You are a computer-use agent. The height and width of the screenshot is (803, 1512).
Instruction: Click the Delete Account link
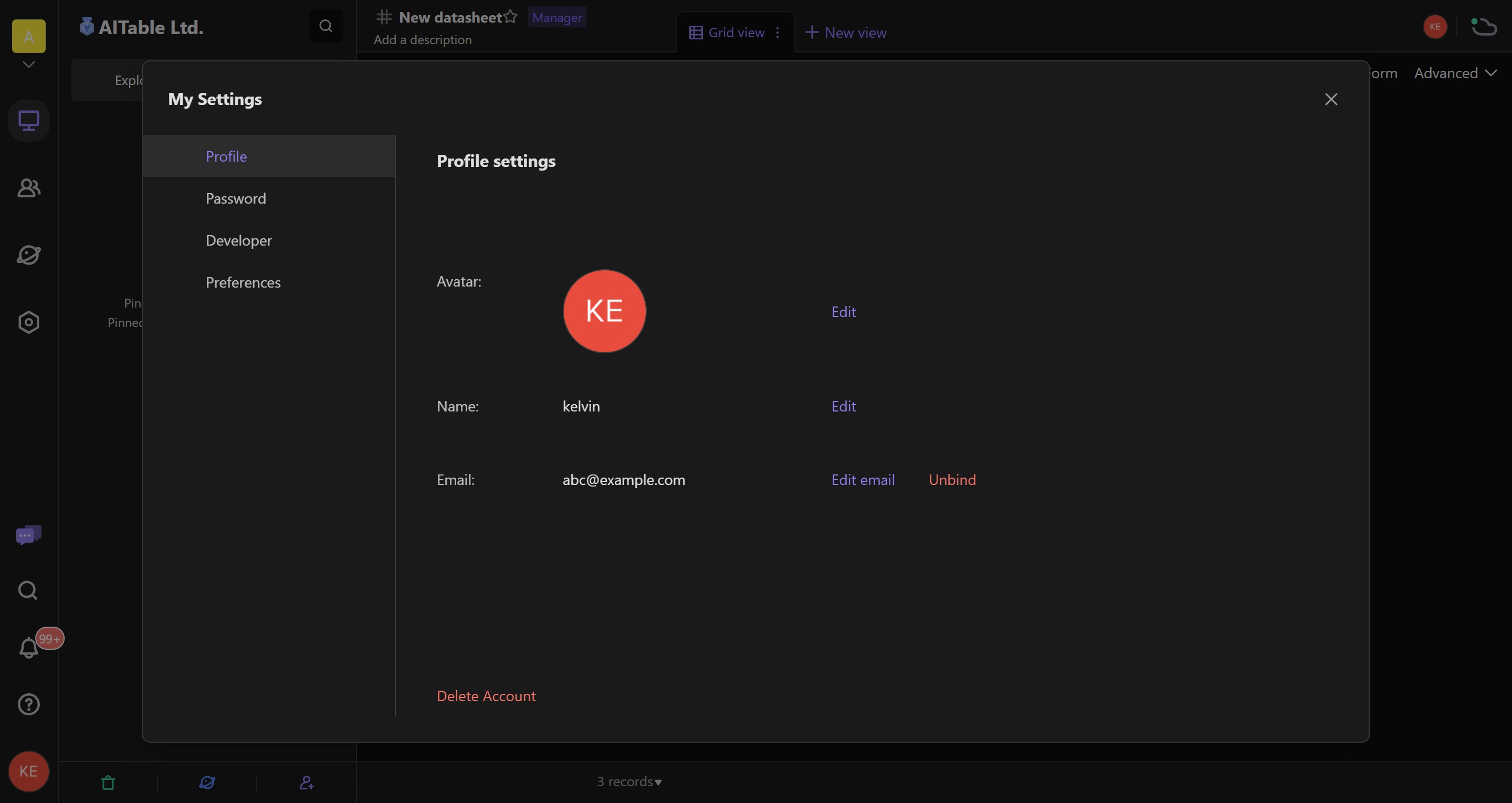[486, 695]
